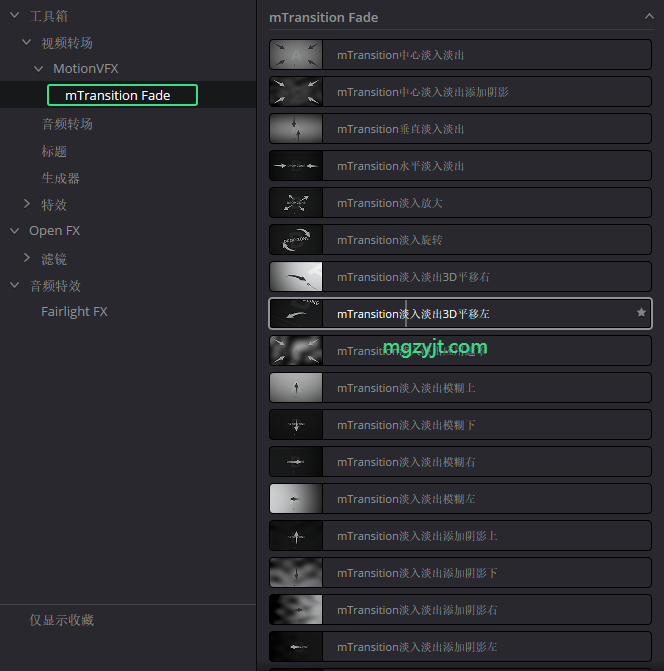
Task: Collapse the MotionVFX chevron
Action: 39,68
